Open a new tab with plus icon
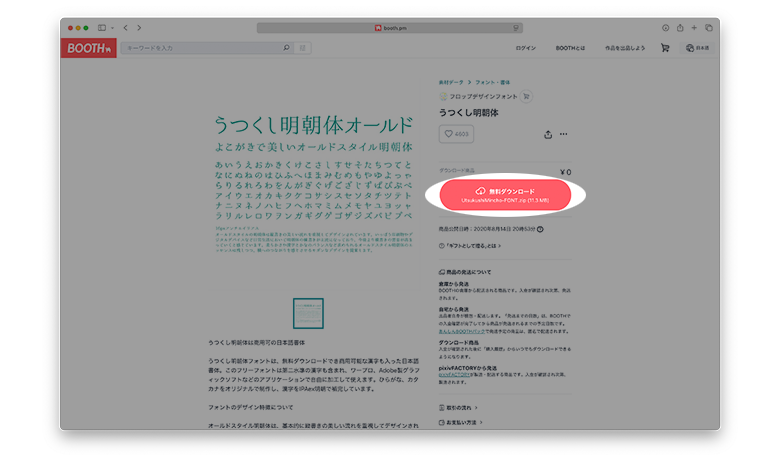 (x=694, y=28)
